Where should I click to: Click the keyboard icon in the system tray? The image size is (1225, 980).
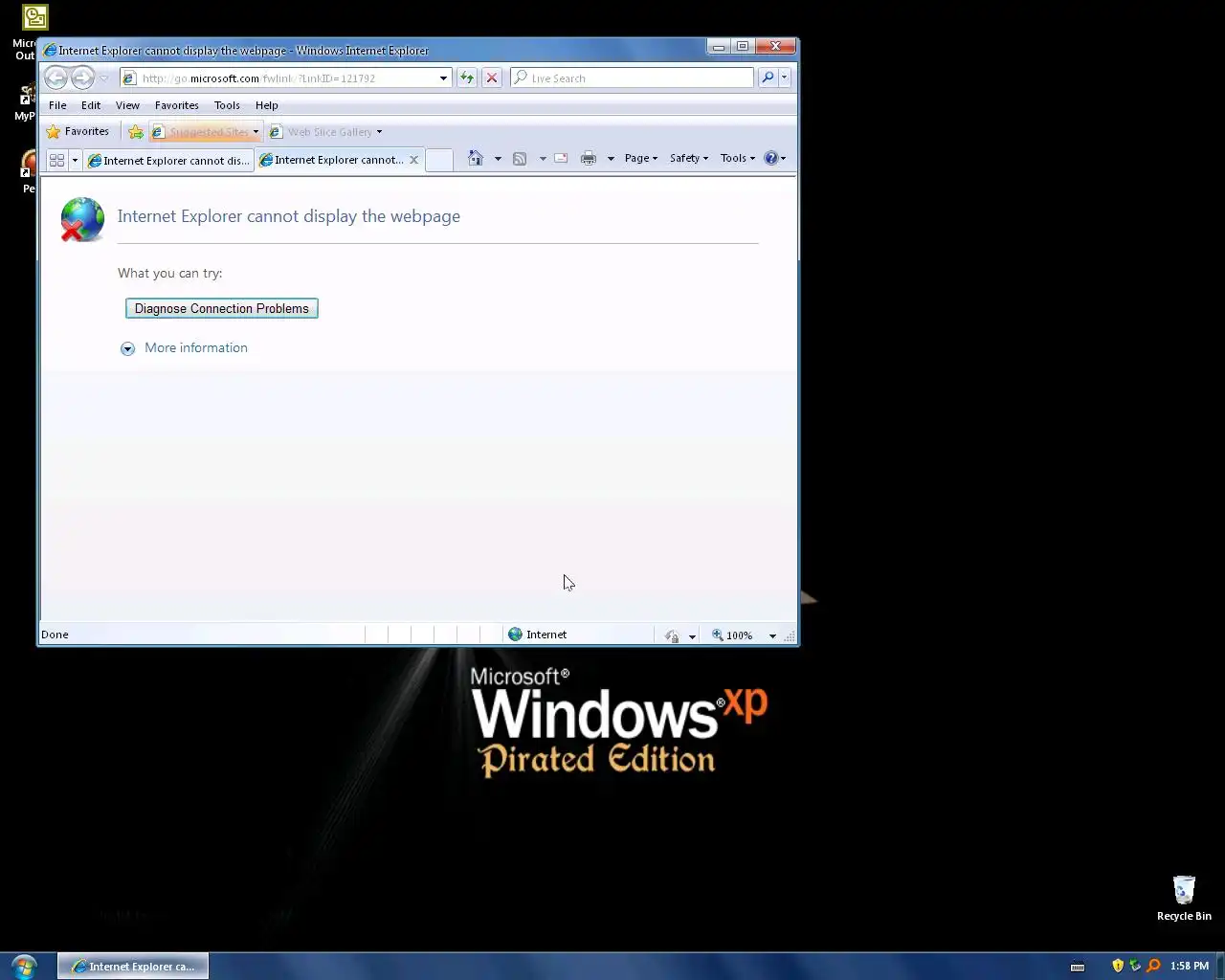pyautogui.click(x=1078, y=967)
